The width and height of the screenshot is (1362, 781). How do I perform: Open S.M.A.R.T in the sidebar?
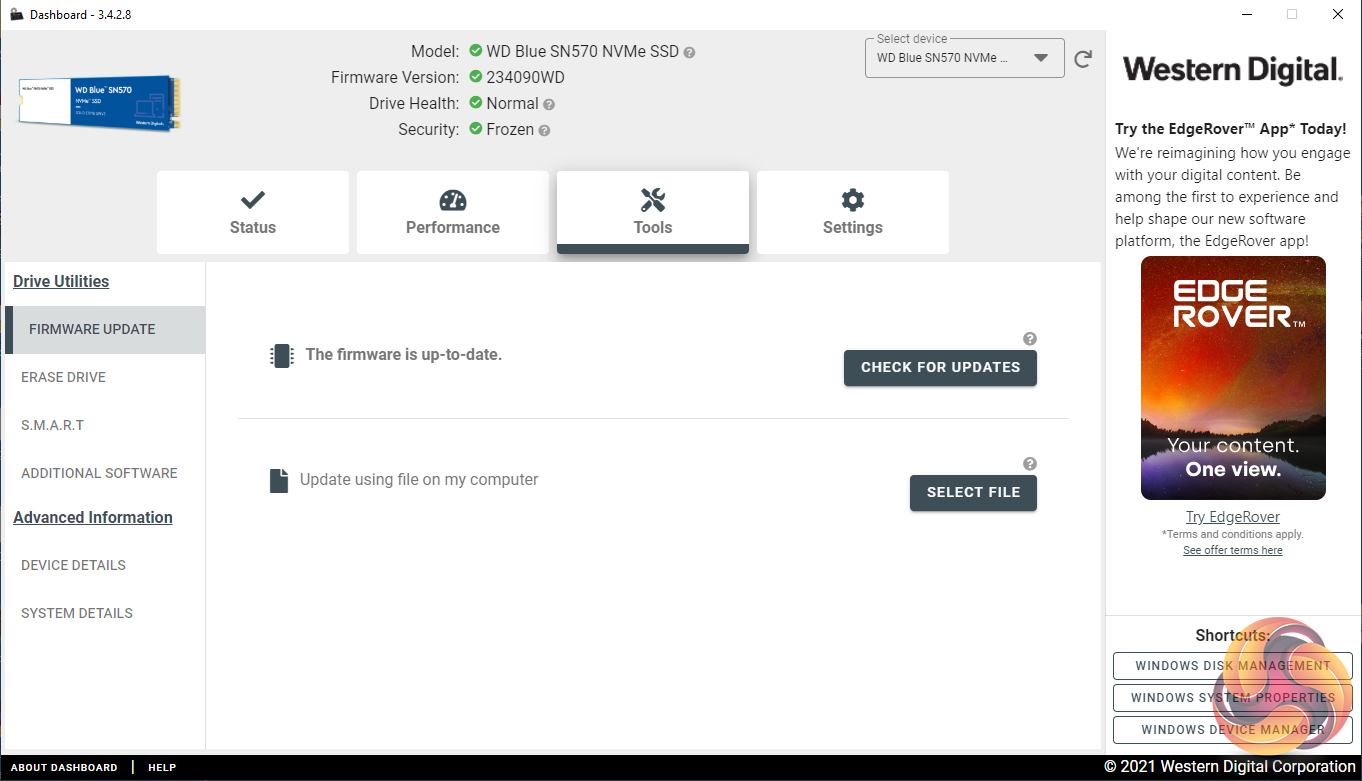[x=105, y=425]
